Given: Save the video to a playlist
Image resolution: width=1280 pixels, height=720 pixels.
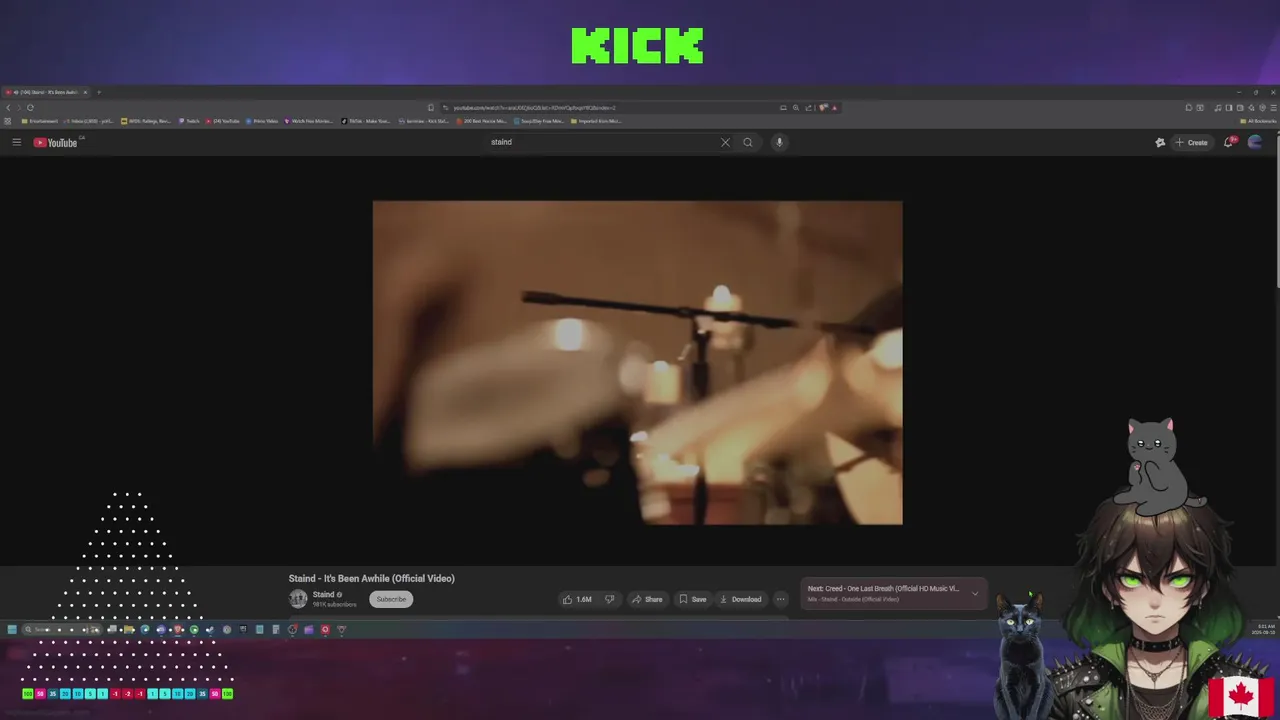Looking at the screenshot, I should coord(692,599).
